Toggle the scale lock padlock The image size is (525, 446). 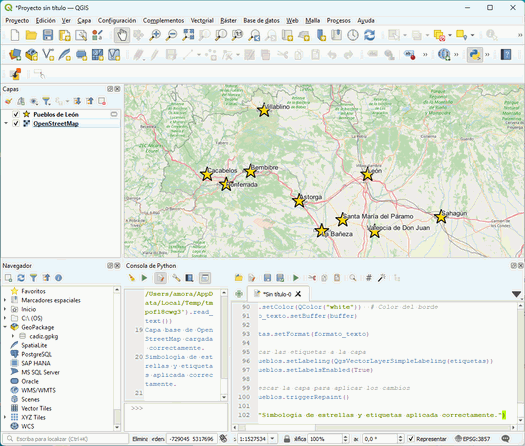287,439
